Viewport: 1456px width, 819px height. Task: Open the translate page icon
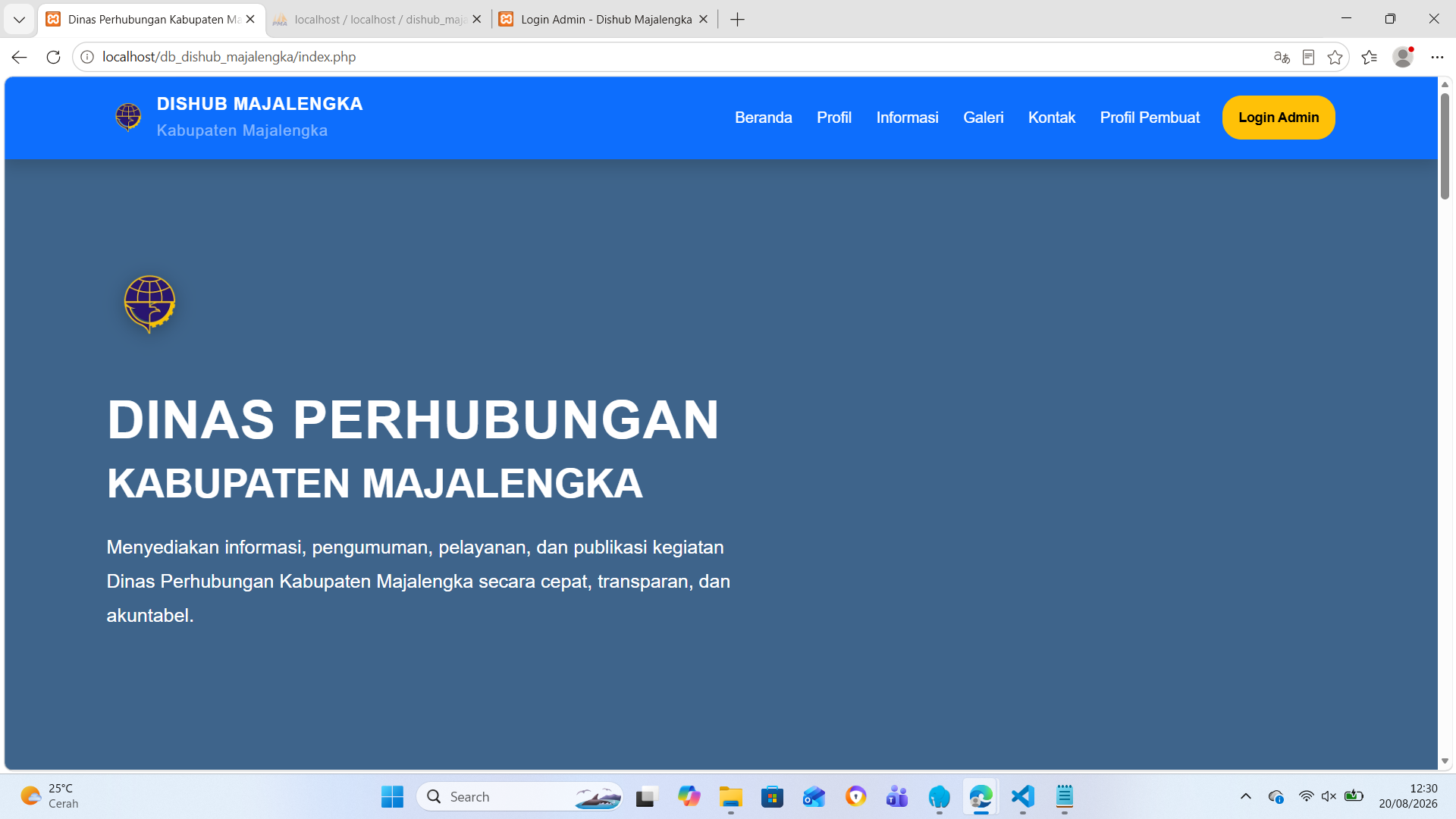coord(1282,57)
